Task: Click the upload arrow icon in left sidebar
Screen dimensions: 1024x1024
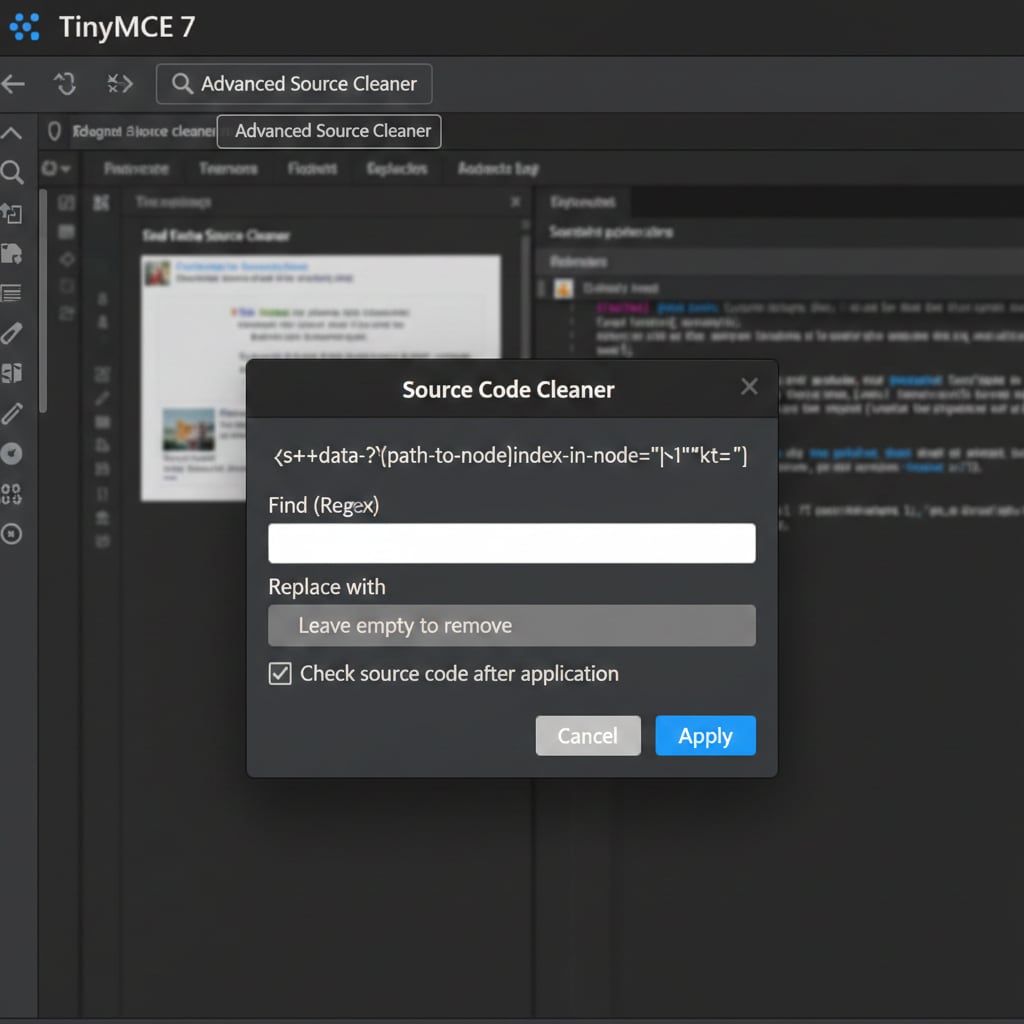Action: [x=12, y=213]
